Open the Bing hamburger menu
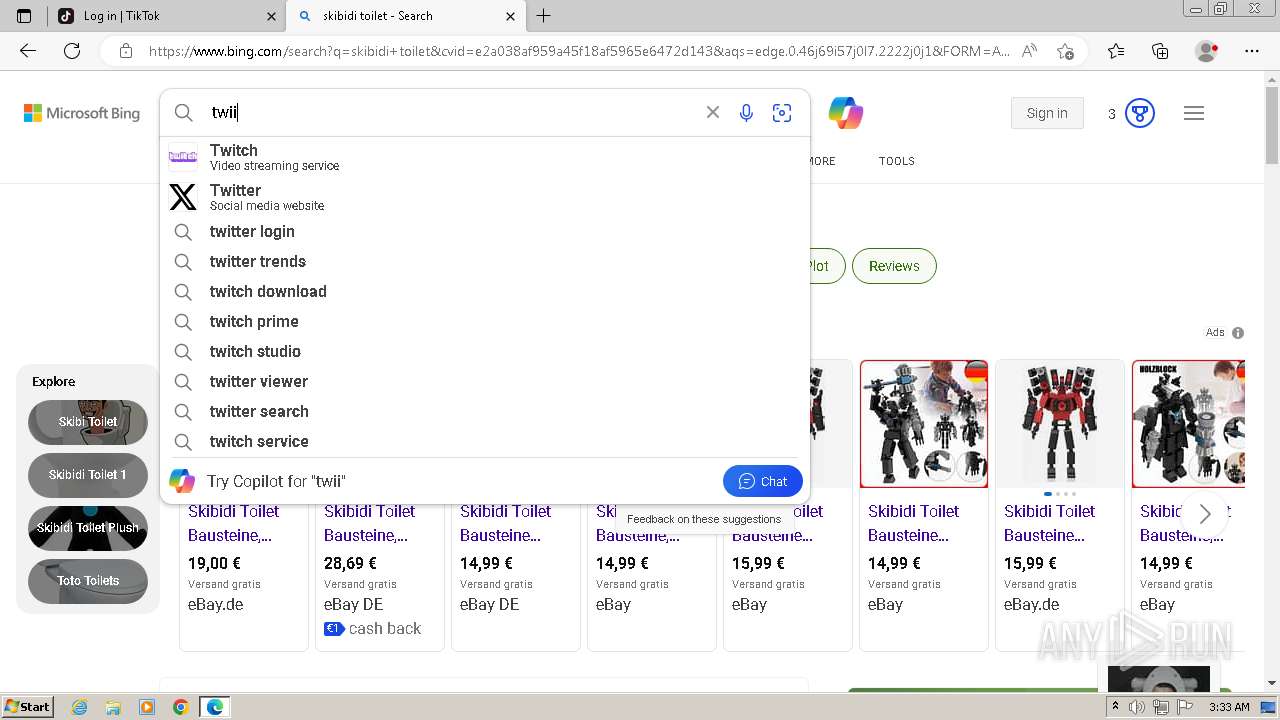This screenshot has width=1280, height=720. (x=1194, y=113)
